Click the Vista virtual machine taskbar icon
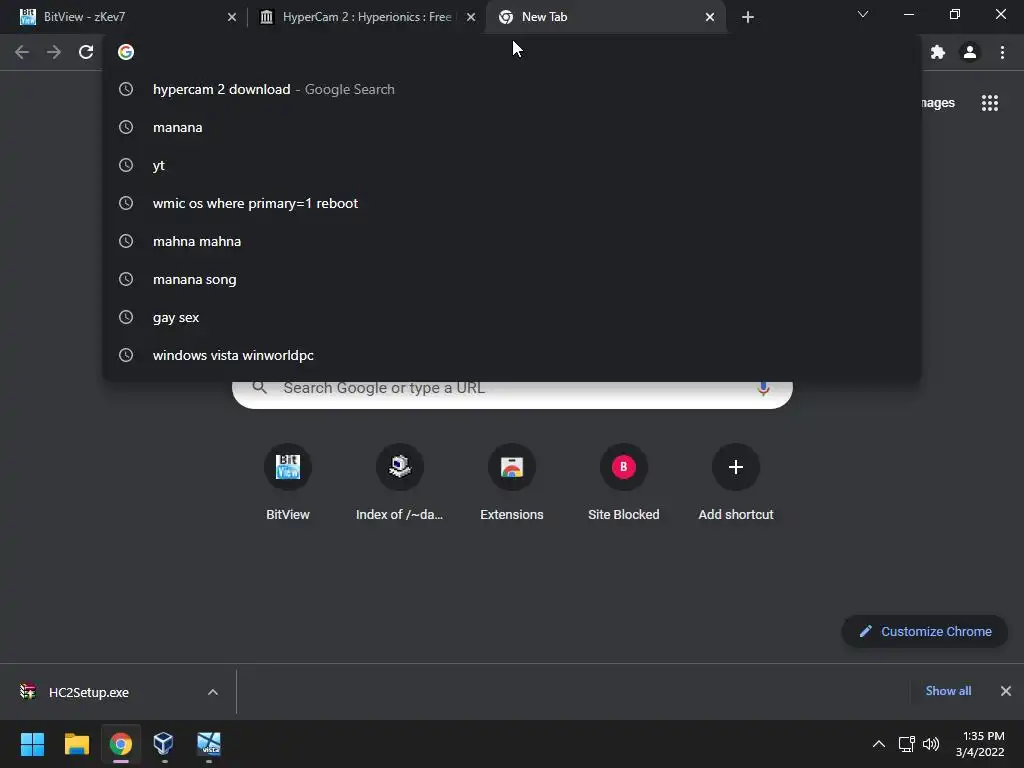This screenshot has width=1024, height=768. point(209,743)
